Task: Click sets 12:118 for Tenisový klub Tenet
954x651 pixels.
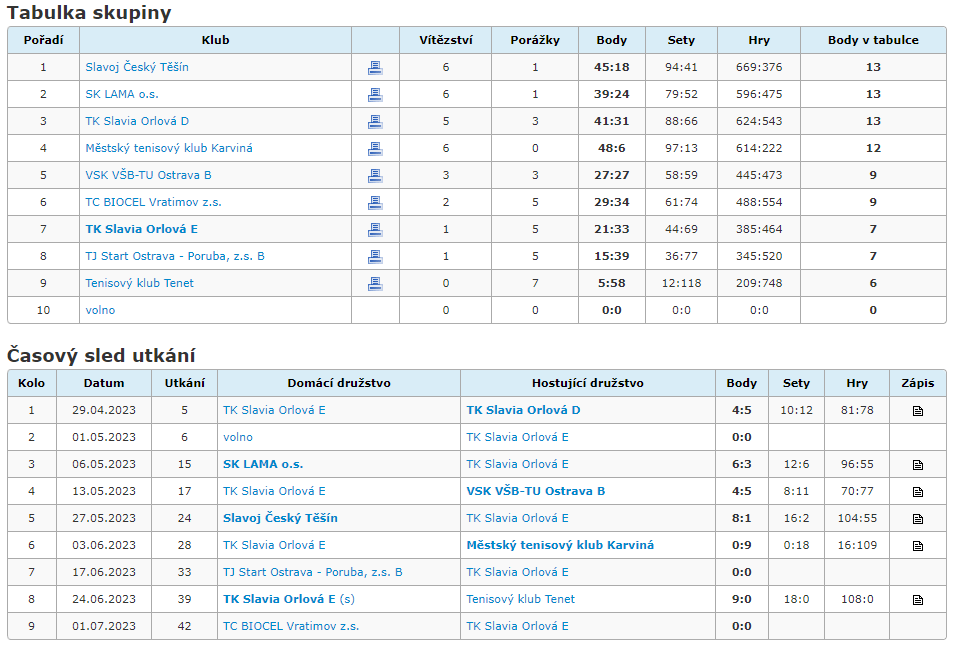Action: point(681,283)
